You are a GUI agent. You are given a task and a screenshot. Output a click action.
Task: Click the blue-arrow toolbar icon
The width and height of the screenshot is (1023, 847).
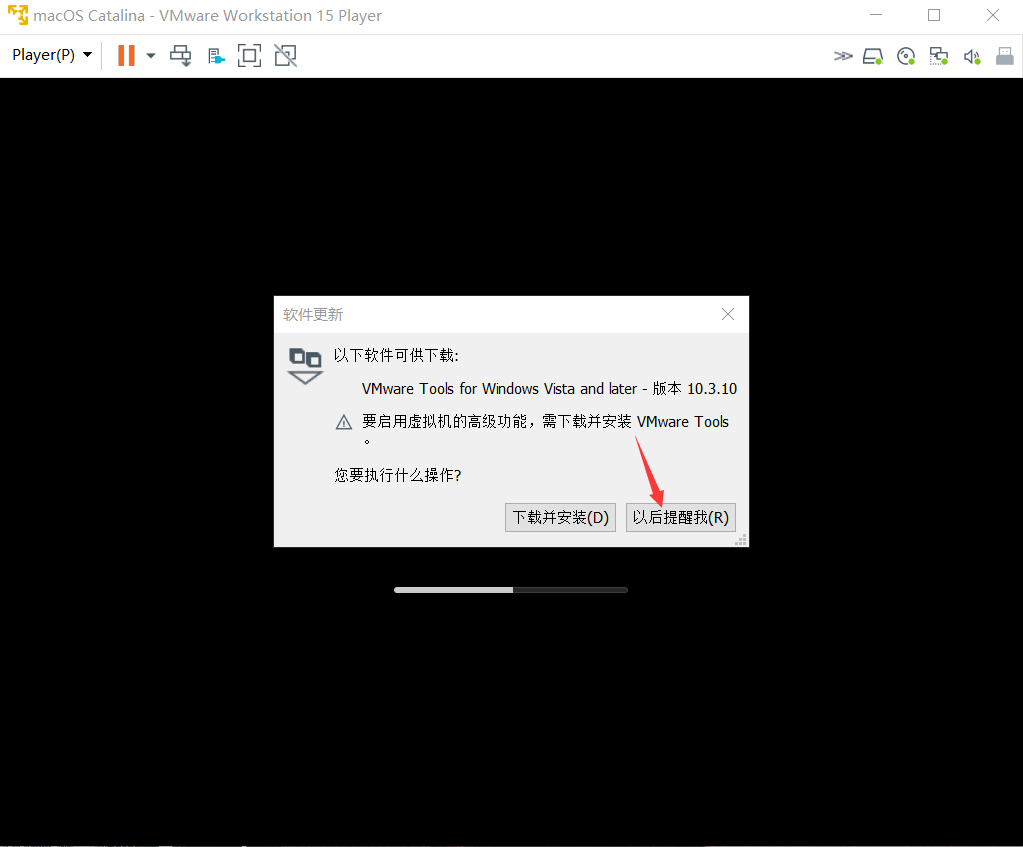[215, 56]
